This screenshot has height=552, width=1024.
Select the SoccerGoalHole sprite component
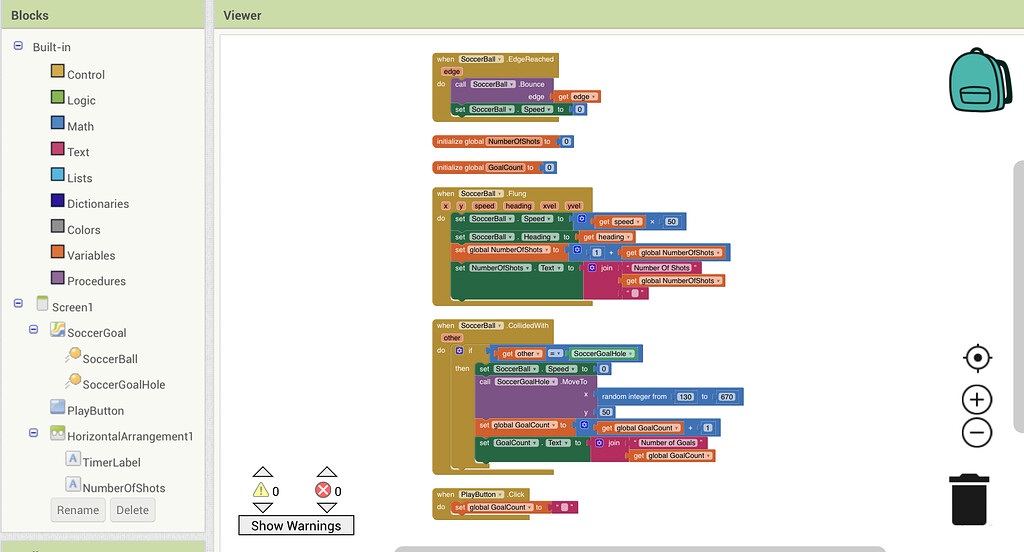click(x=123, y=384)
